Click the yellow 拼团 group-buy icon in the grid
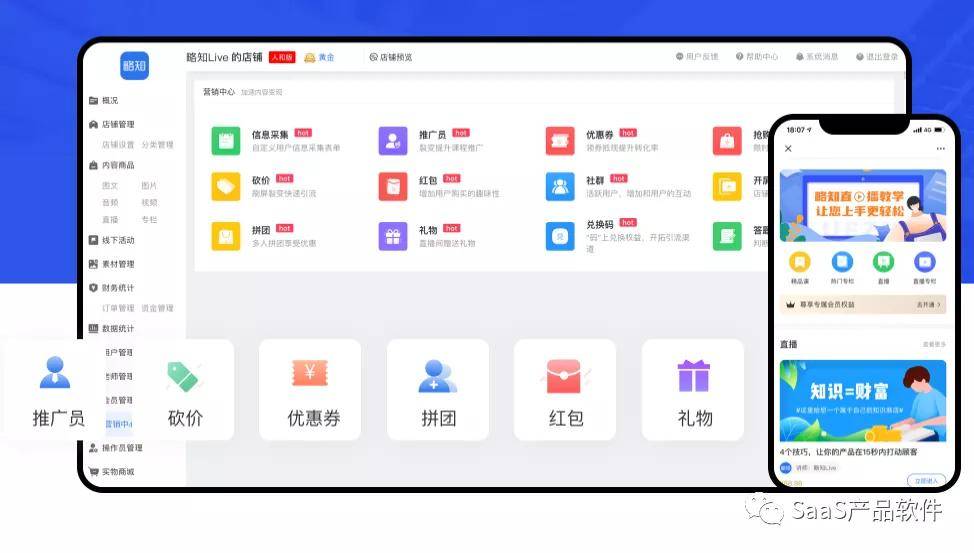 (225, 236)
